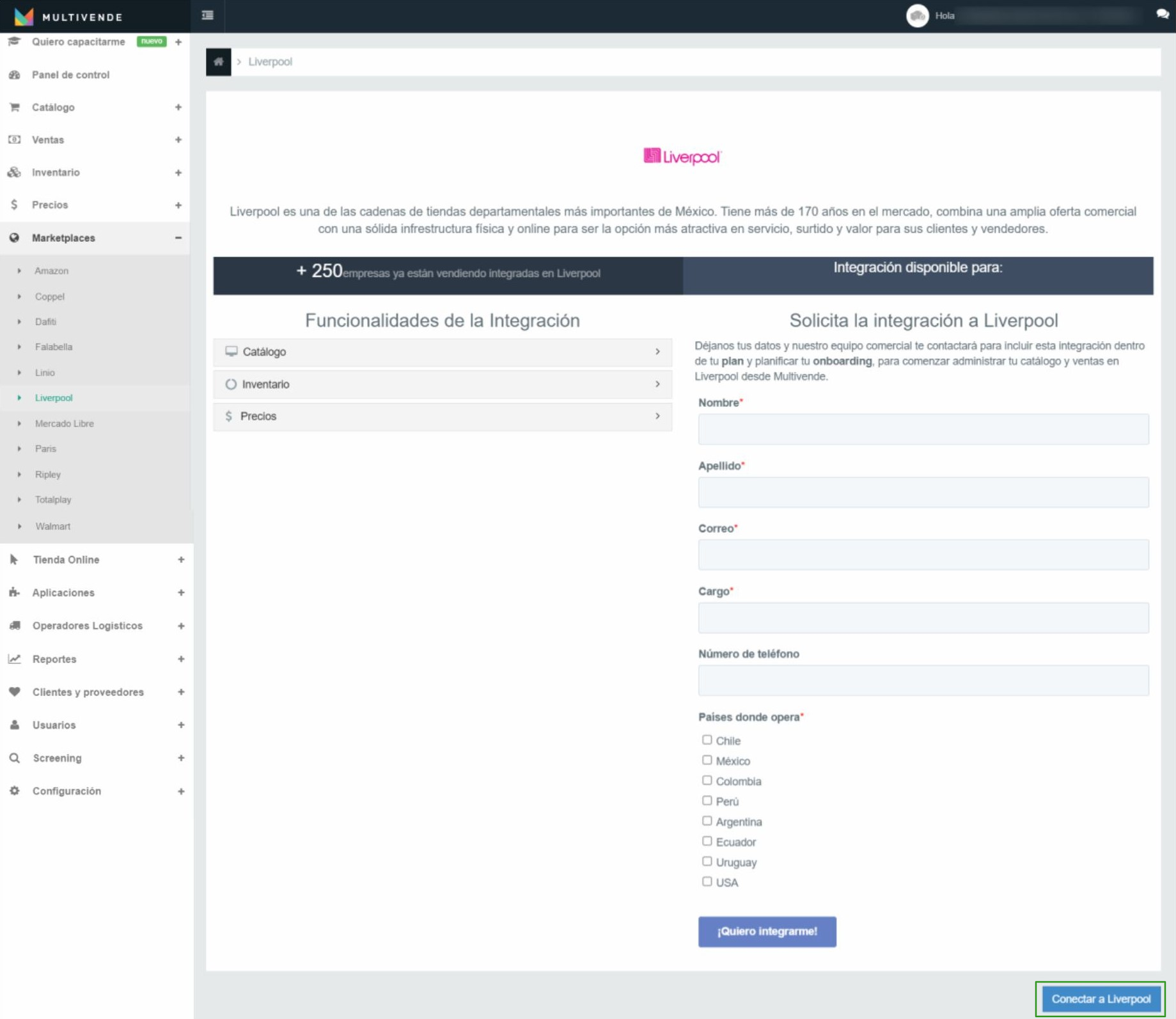The height and width of the screenshot is (1019, 1176).
Task: Click the user avatar icon
Action: pyautogui.click(x=917, y=16)
